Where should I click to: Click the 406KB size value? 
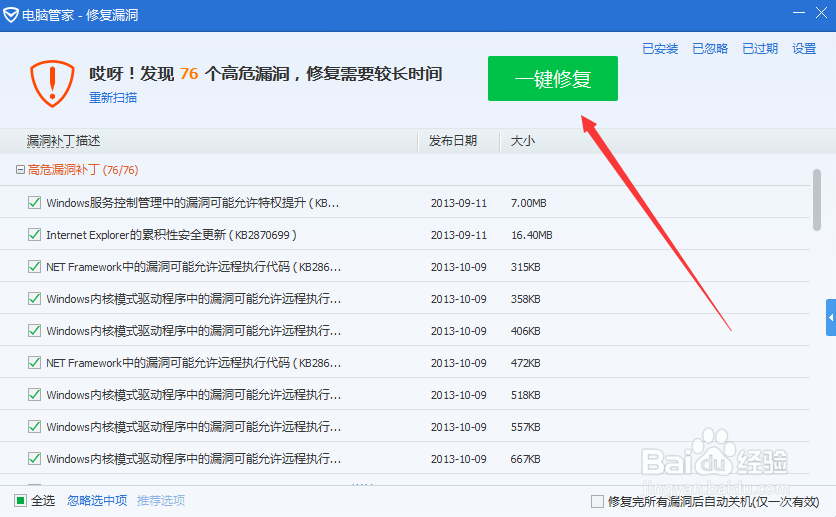coord(525,331)
